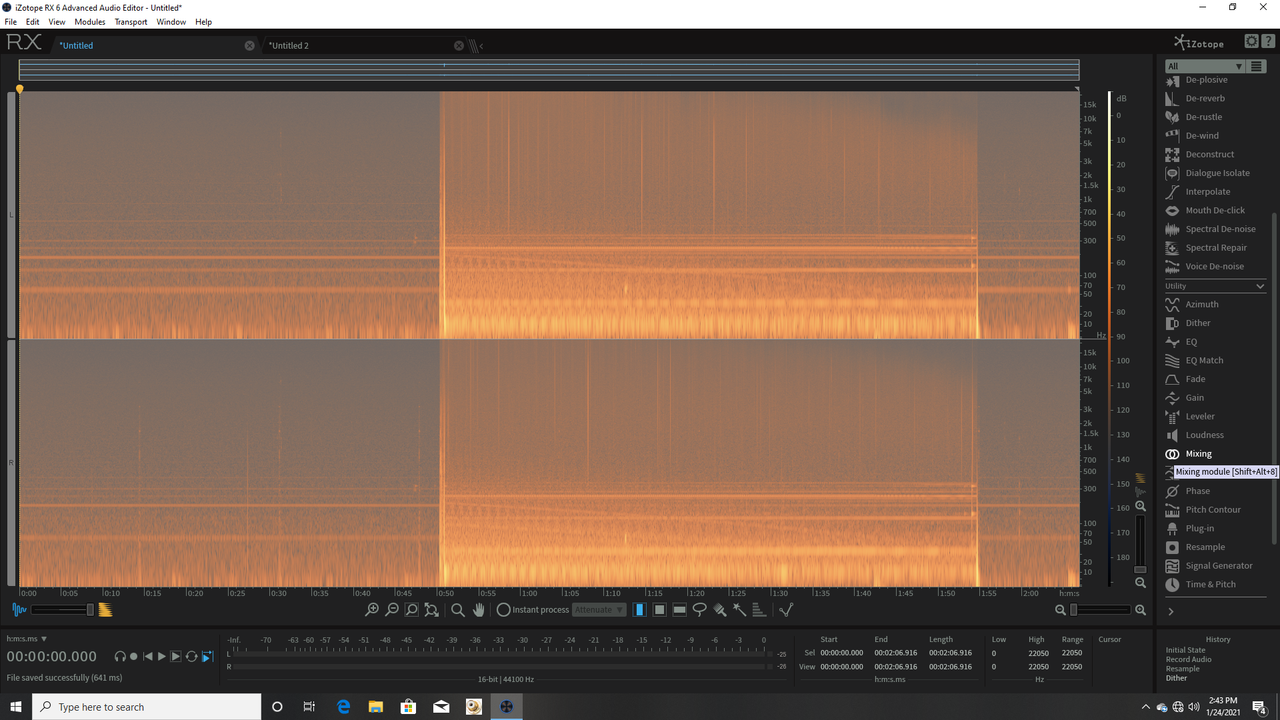Select the Grab and drag hand tool

pos(478,610)
